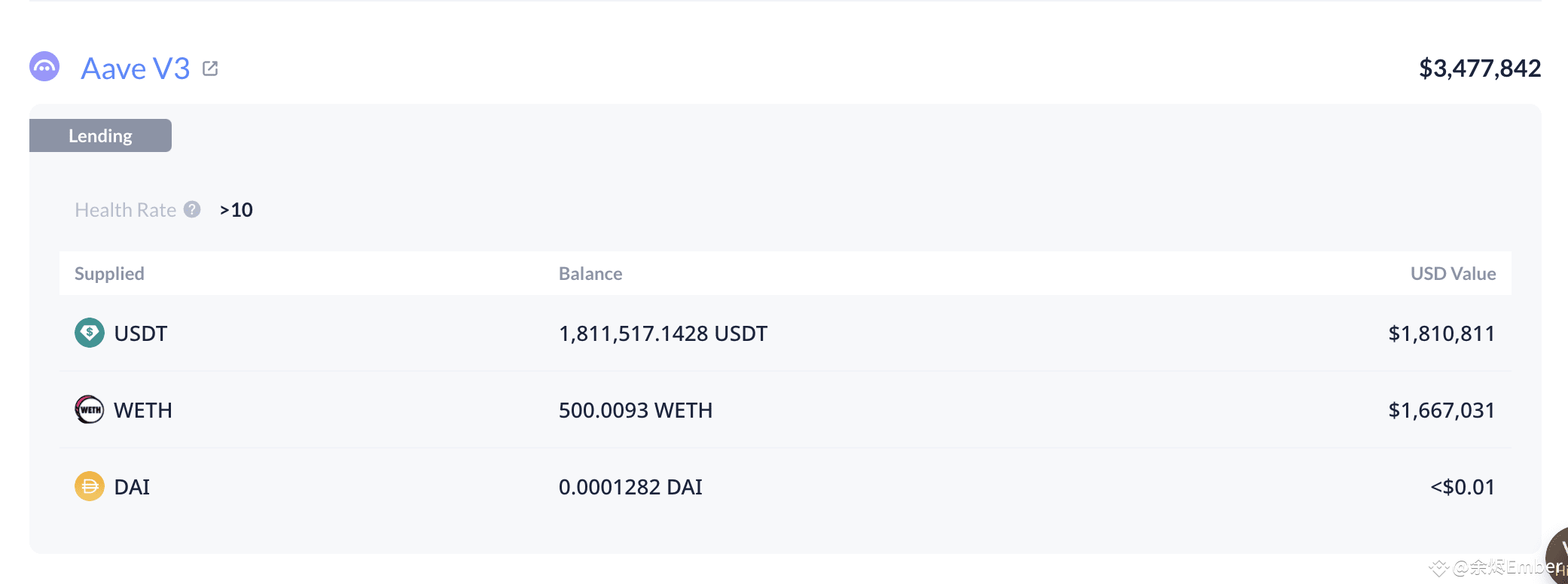Click the 500.0093 WETH balance
Screen dimensions: 1568x584
[636, 410]
